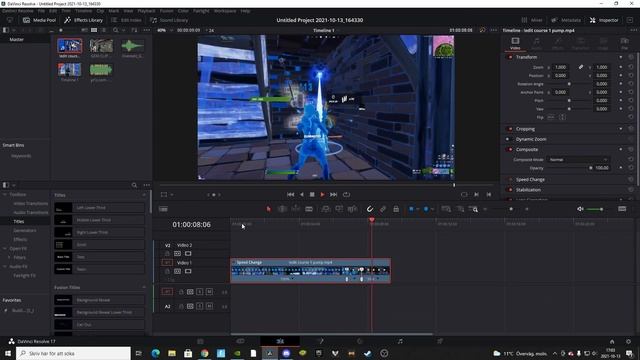This screenshot has height=360, width=640.
Task: Open the Media Pool panel
Action: click(x=39, y=20)
